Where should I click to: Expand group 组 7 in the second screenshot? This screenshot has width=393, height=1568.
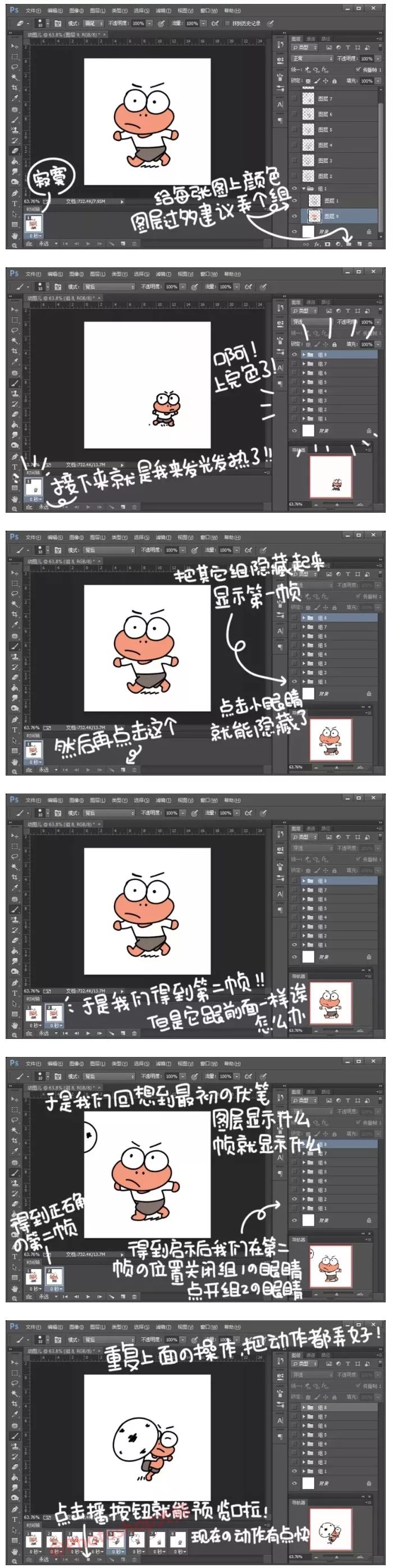[304, 363]
